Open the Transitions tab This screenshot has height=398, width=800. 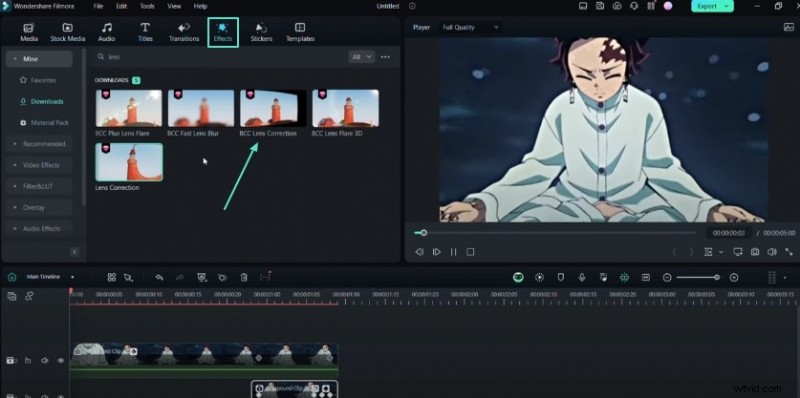(x=184, y=32)
